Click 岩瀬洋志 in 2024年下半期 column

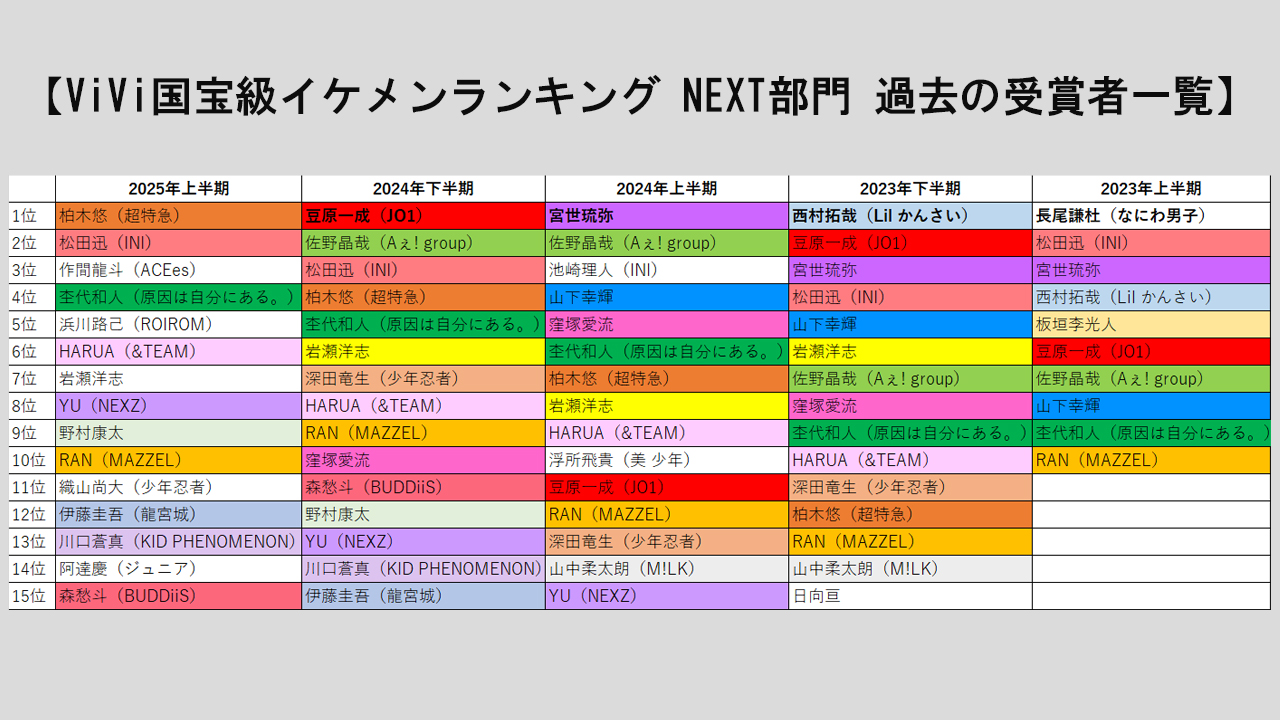click(x=423, y=351)
